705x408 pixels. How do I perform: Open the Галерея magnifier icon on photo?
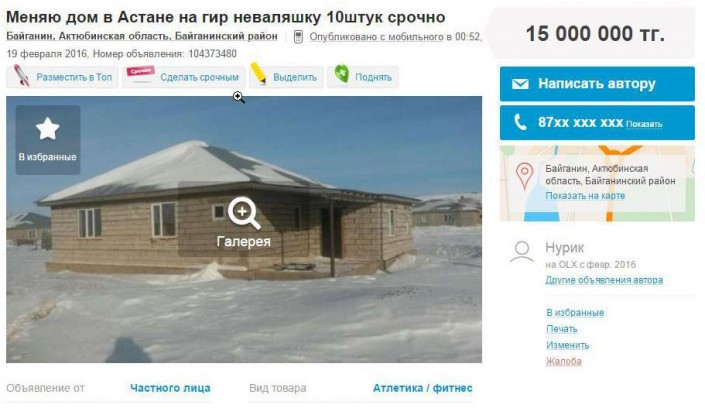(244, 213)
